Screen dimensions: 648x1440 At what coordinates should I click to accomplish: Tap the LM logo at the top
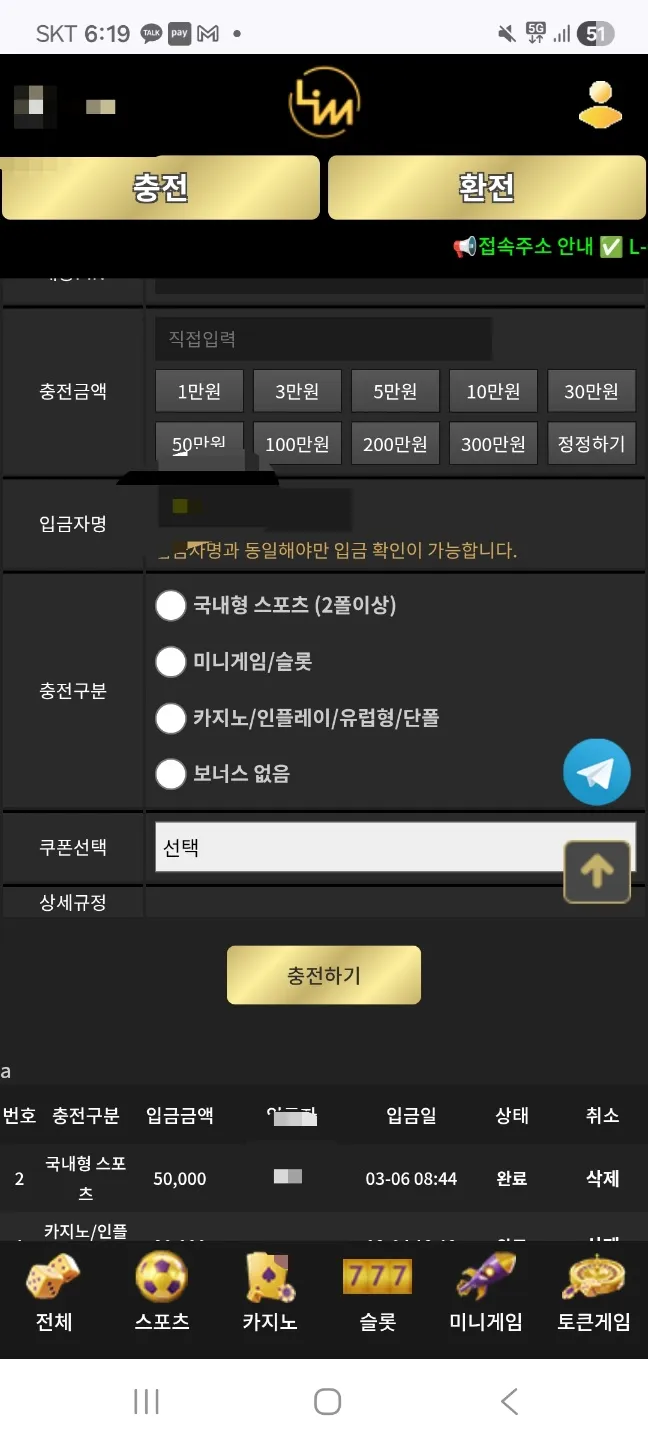(x=323, y=104)
